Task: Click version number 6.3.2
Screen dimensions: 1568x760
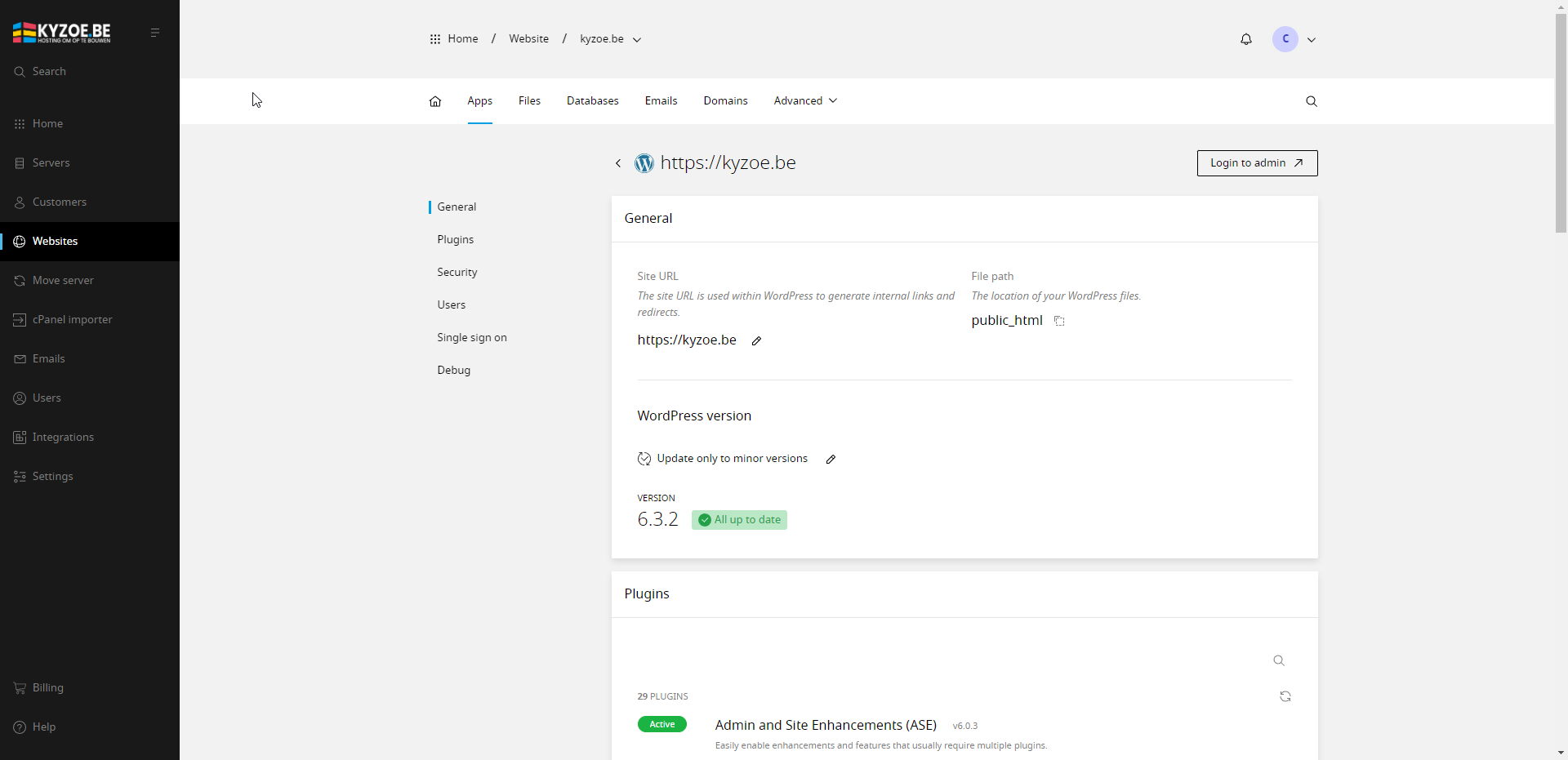Action: pyautogui.click(x=657, y=519)
